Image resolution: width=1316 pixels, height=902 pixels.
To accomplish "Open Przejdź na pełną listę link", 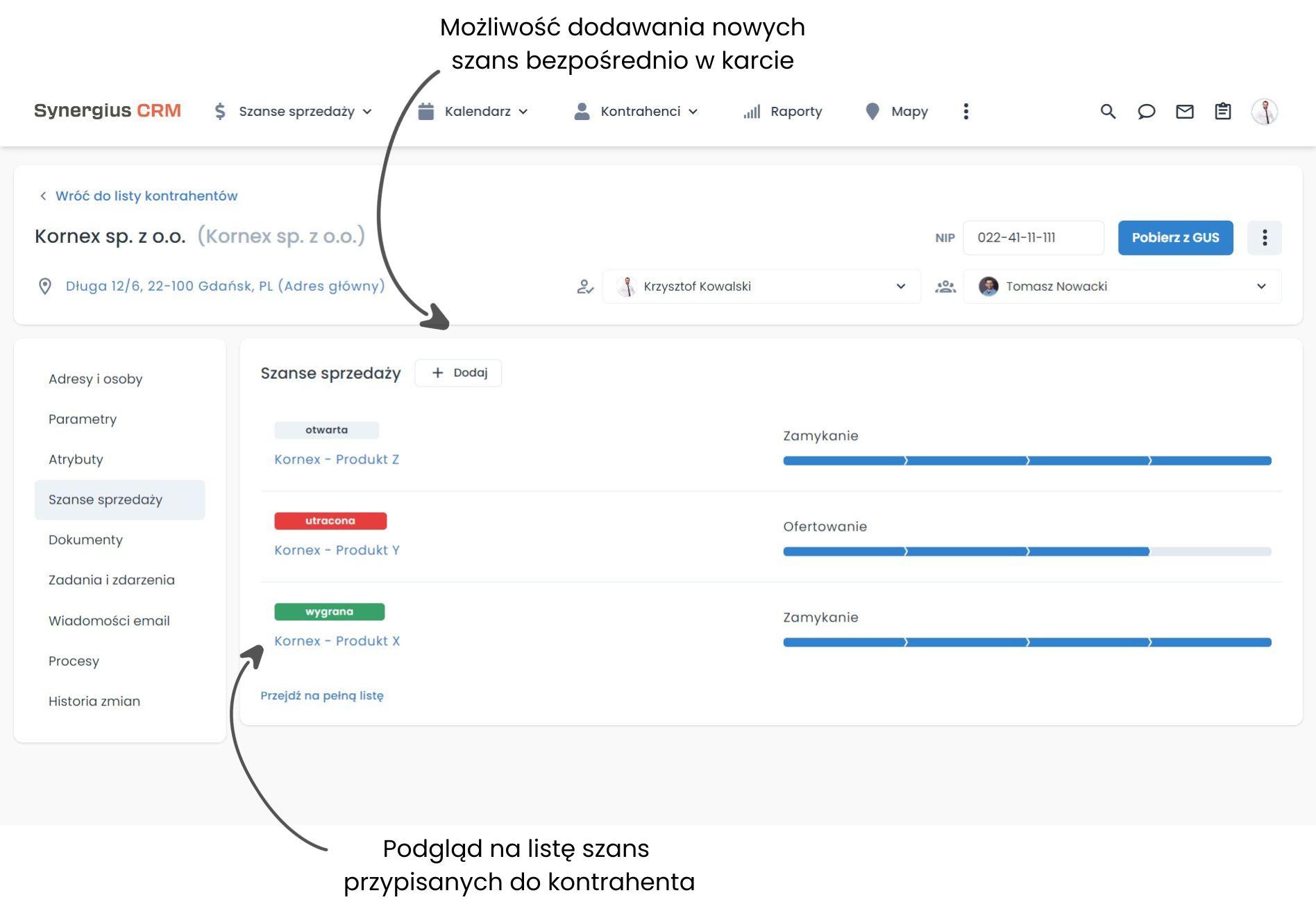I will (x=322, y=695).
